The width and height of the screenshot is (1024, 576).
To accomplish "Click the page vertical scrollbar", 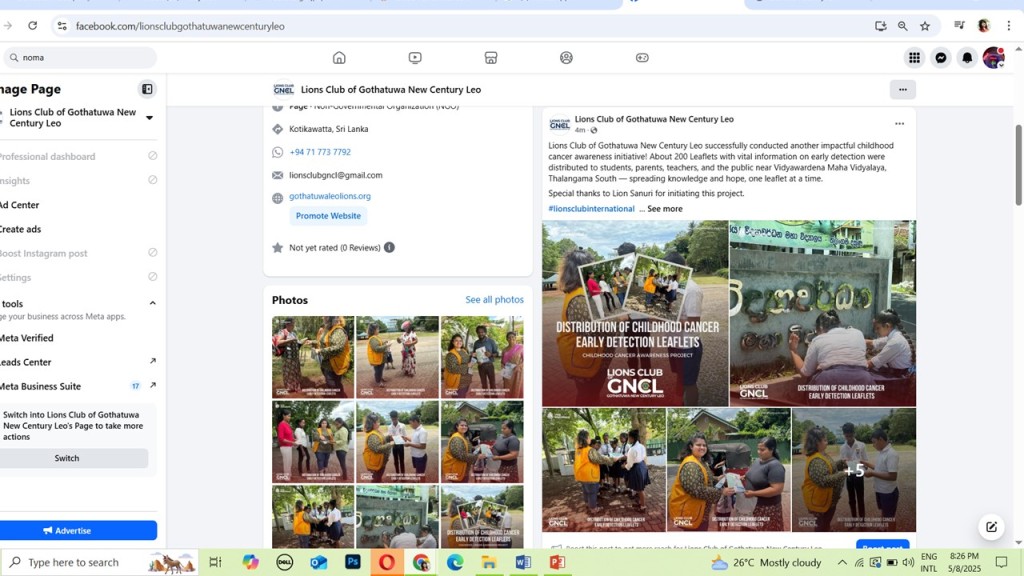I will coord(1018,165).
